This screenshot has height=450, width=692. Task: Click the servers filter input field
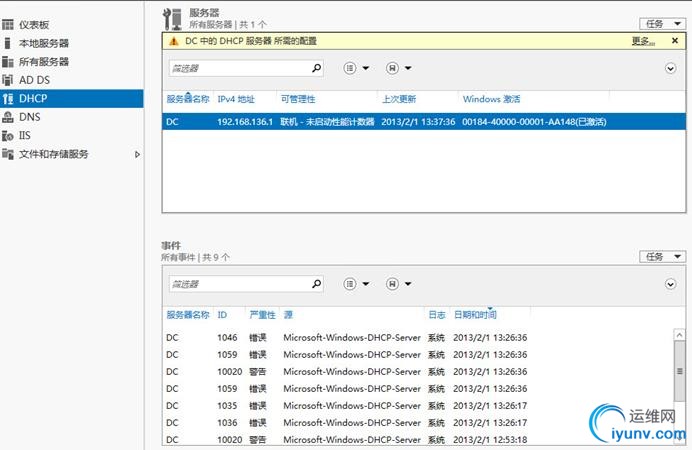239,68
